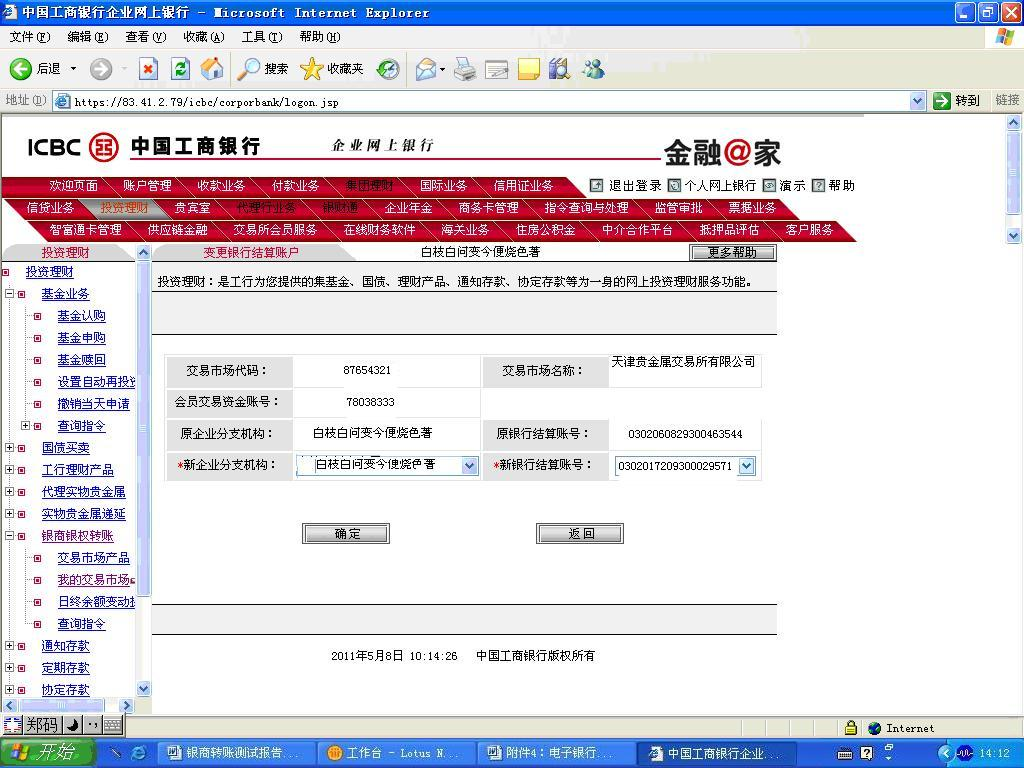This screenshot has width=1024, height=768.
Task: Click the IE Forward arrow icon
Action: (x=101, y=69)
